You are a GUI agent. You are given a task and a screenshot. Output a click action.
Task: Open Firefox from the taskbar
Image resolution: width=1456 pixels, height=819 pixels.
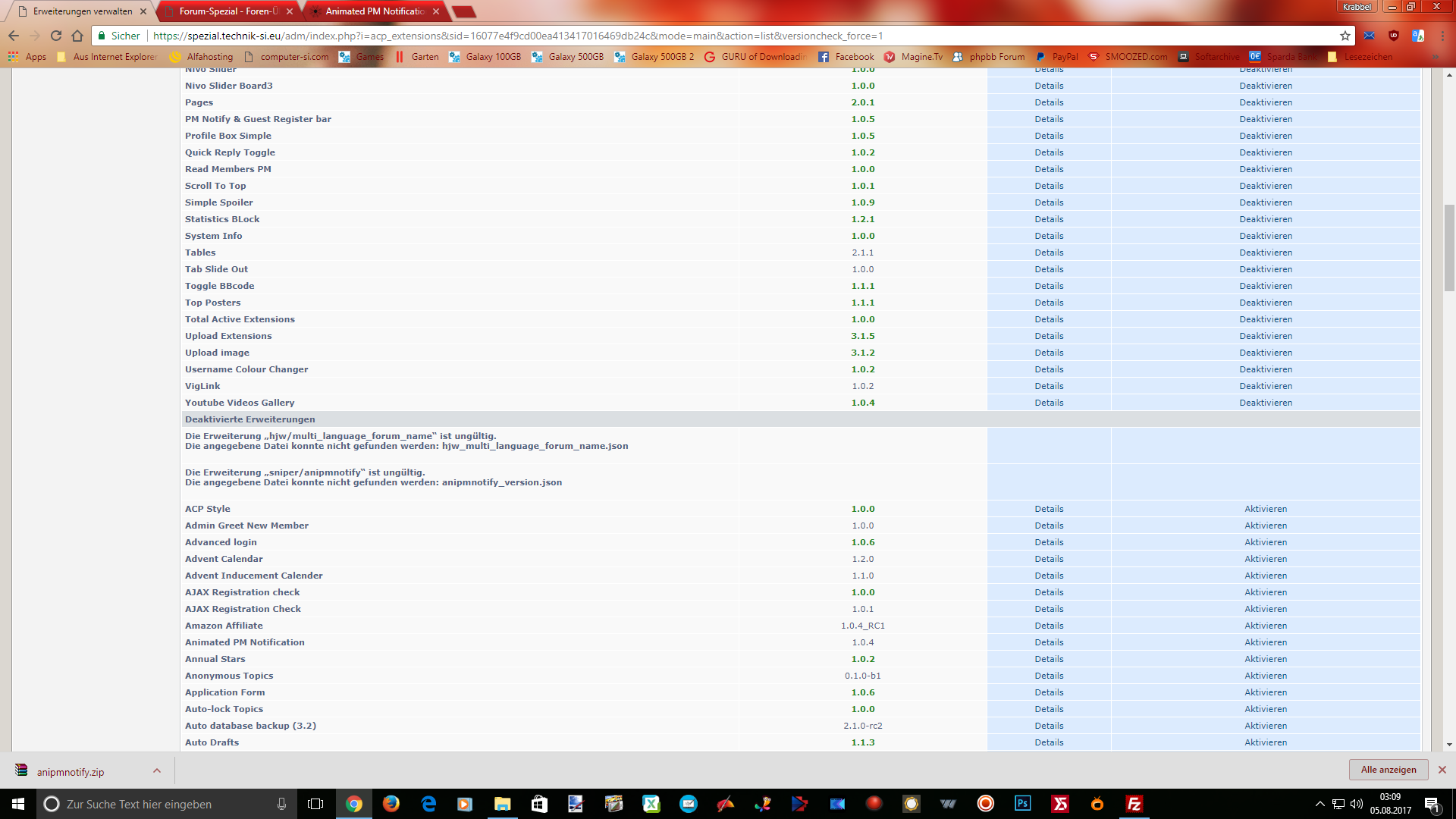click(x=391, y=804)
